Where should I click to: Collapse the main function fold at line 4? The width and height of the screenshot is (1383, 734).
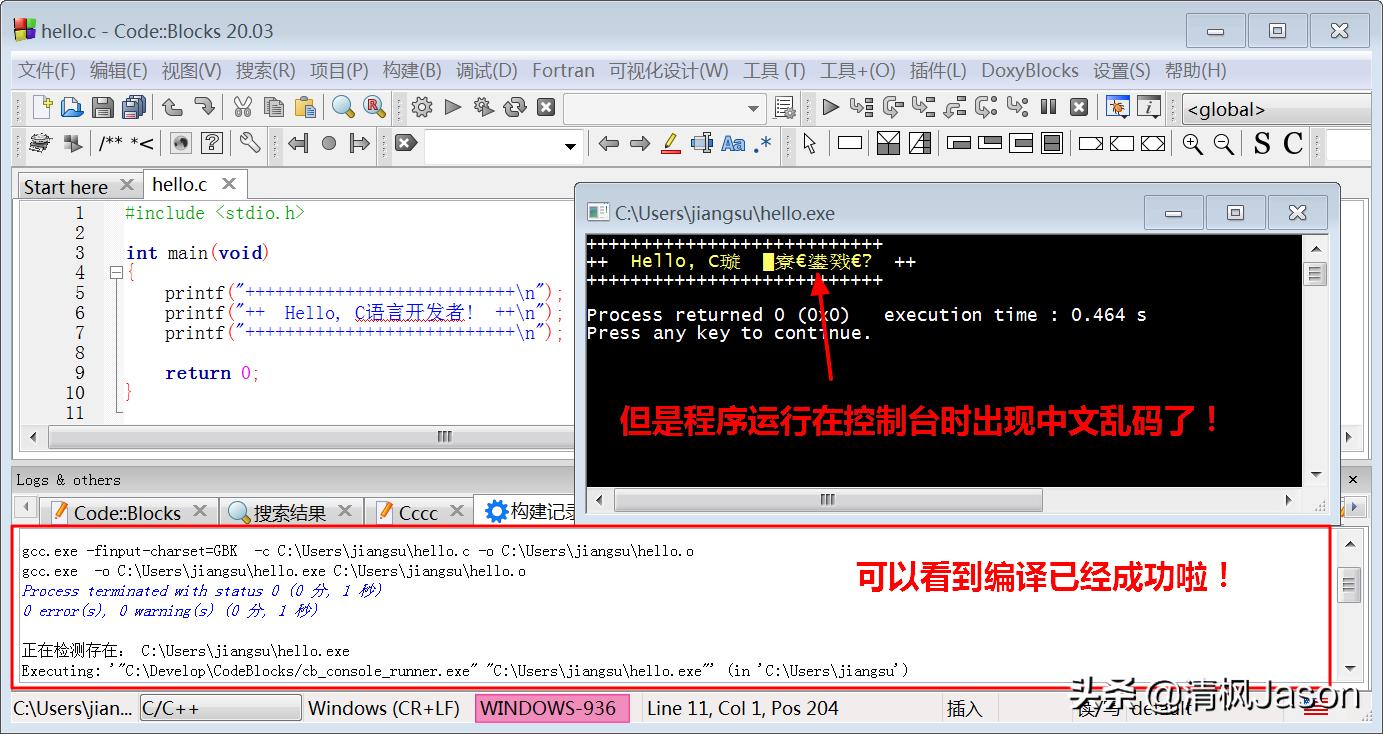[x=115, y=271]
